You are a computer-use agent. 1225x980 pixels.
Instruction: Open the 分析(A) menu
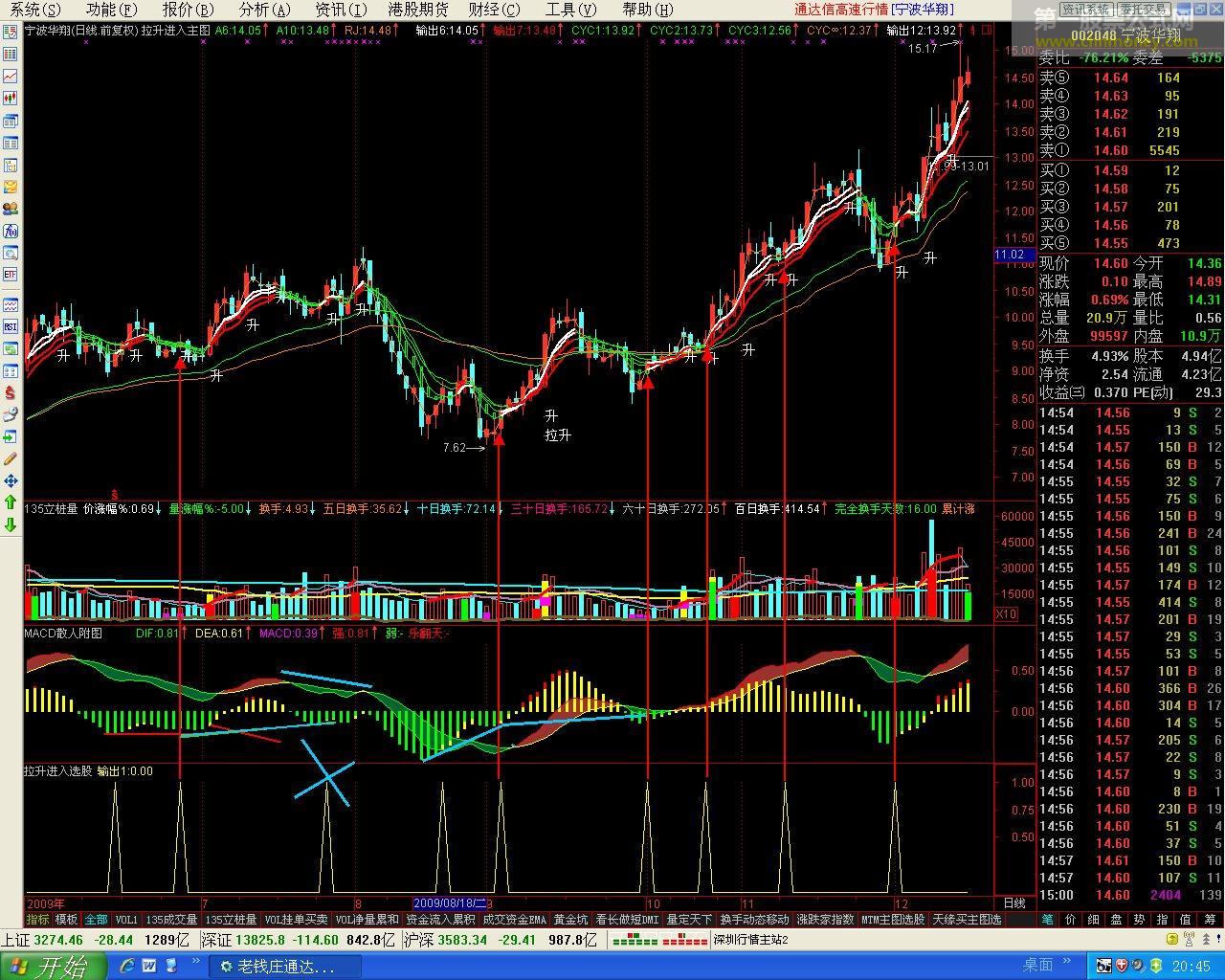click(x=265, y=10)
